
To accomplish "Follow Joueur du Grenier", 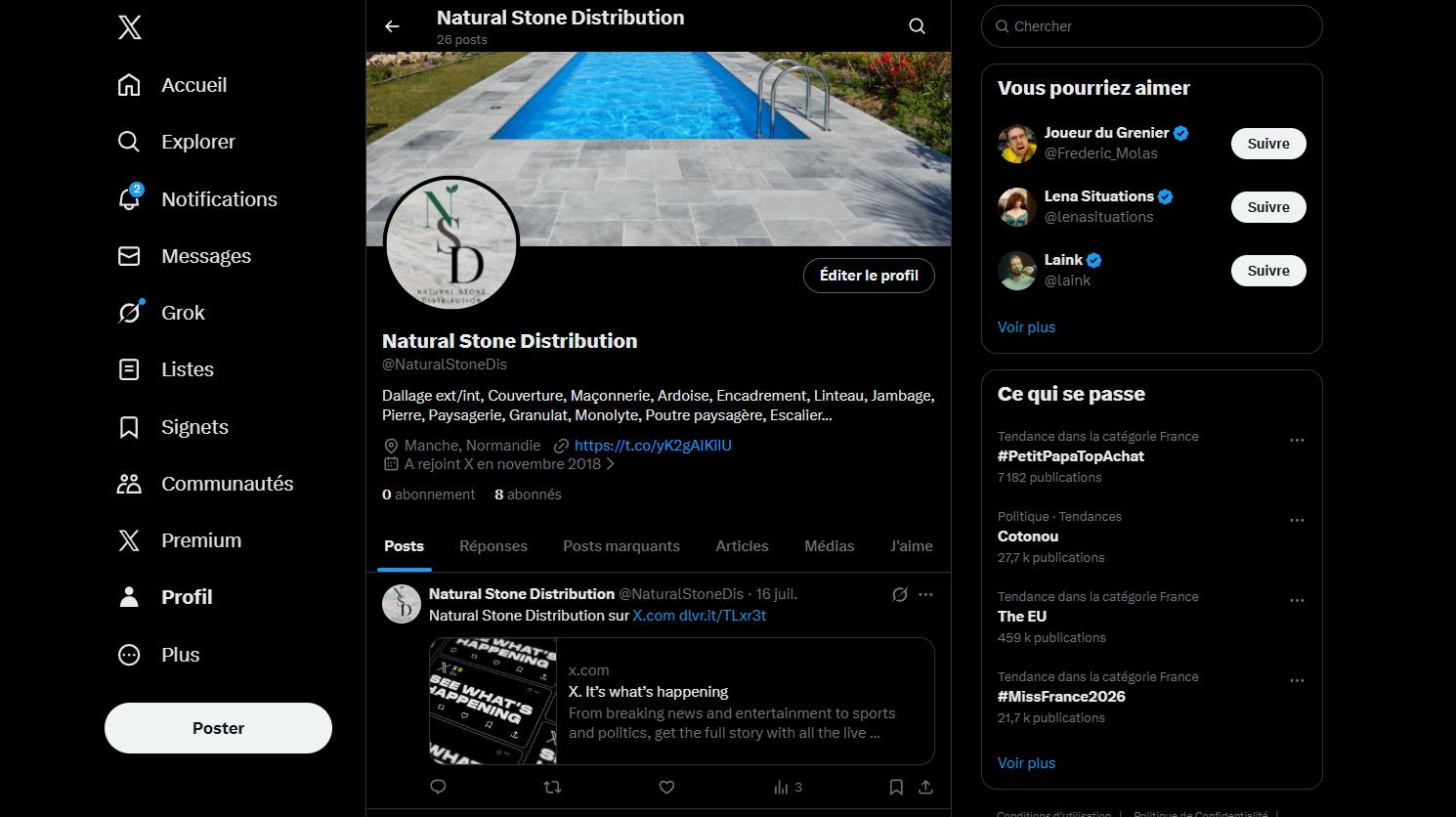I will [1267, 144].
